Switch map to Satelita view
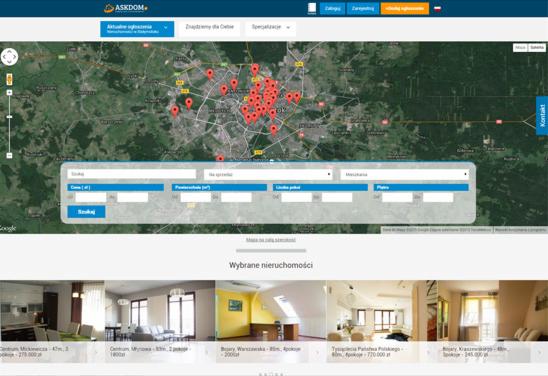Screen dimensions: 548x376 pos(537,48)
